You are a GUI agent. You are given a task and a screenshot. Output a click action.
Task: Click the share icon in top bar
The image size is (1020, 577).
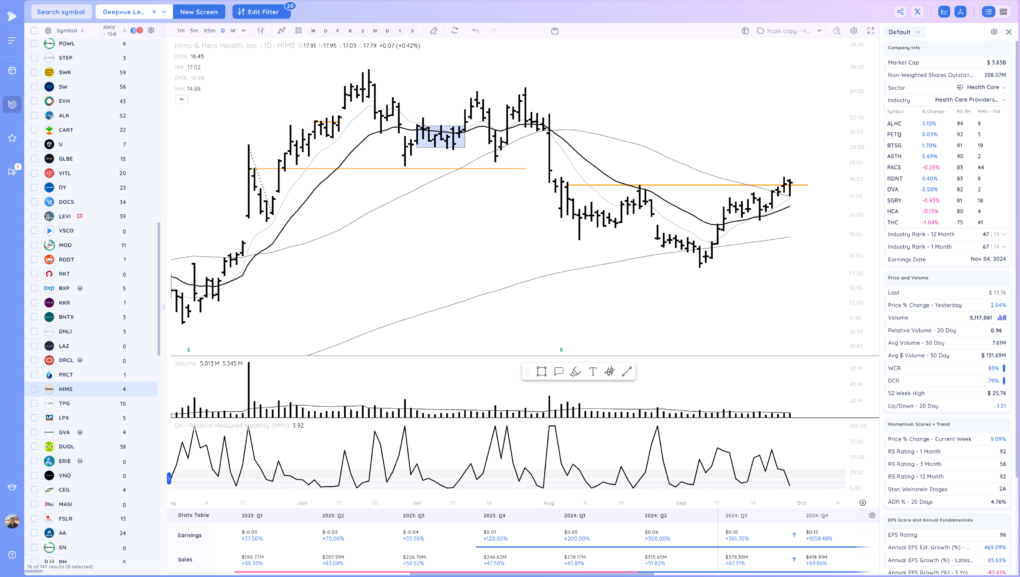[929, 12]
